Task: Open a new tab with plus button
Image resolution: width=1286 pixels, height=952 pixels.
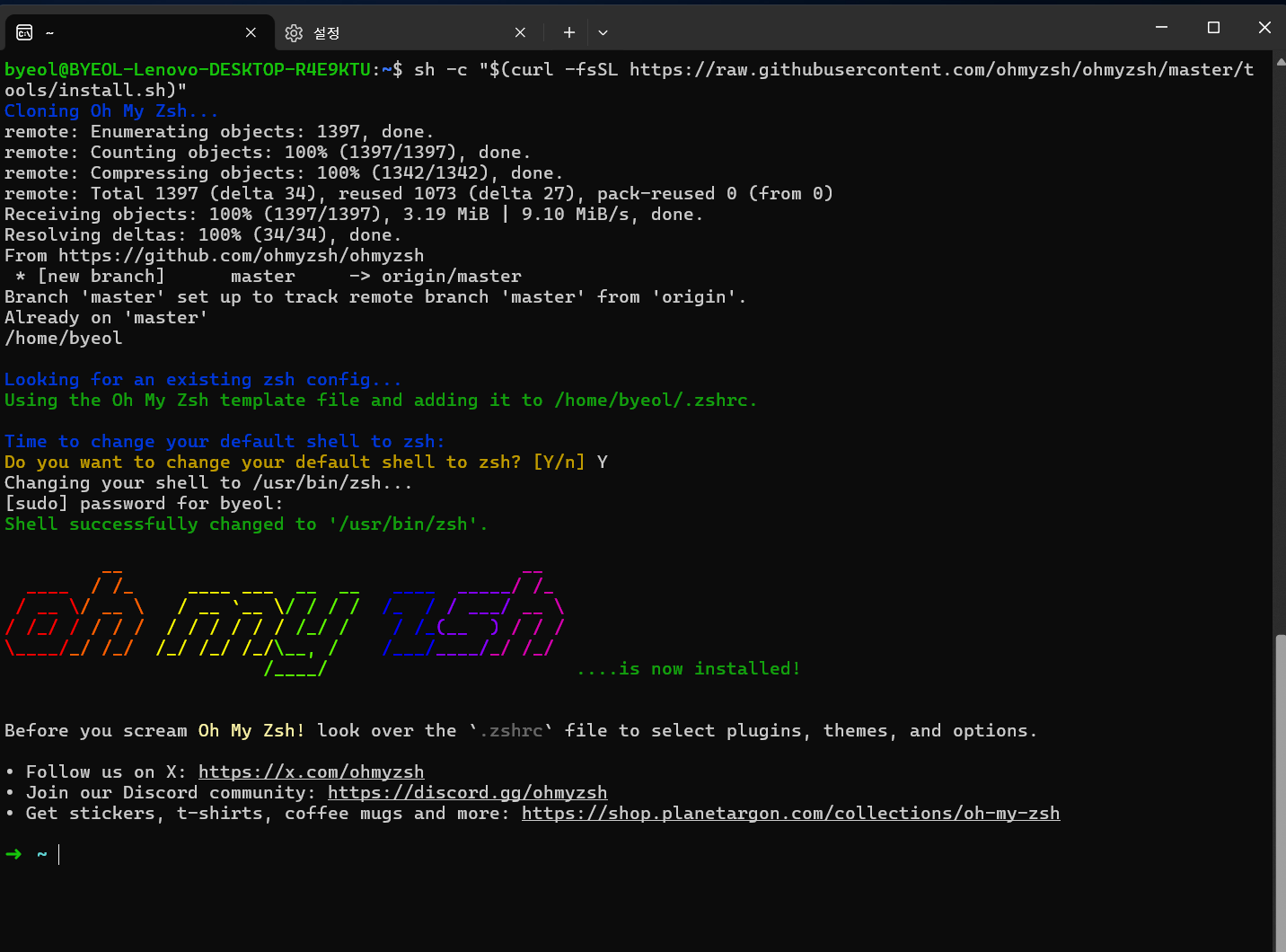Action: (568, 32)
